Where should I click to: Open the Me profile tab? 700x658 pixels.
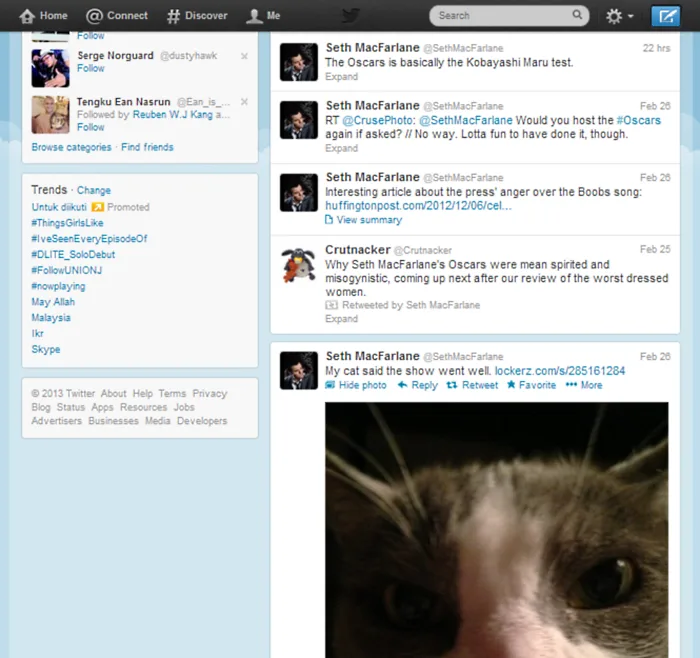pos(263,16)
